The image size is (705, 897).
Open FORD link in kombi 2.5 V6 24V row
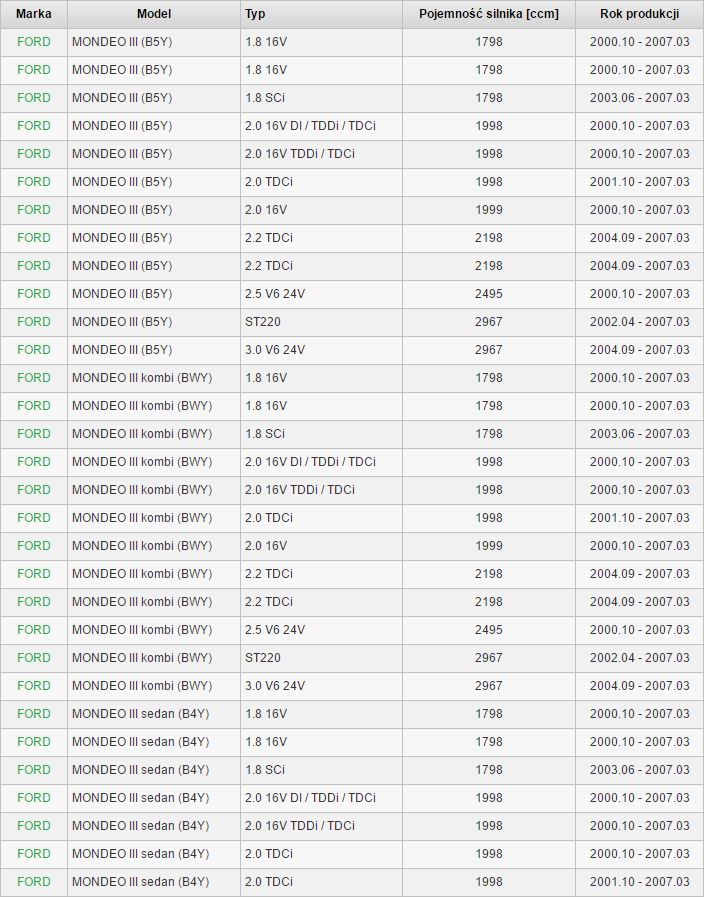tap(34, 630)
